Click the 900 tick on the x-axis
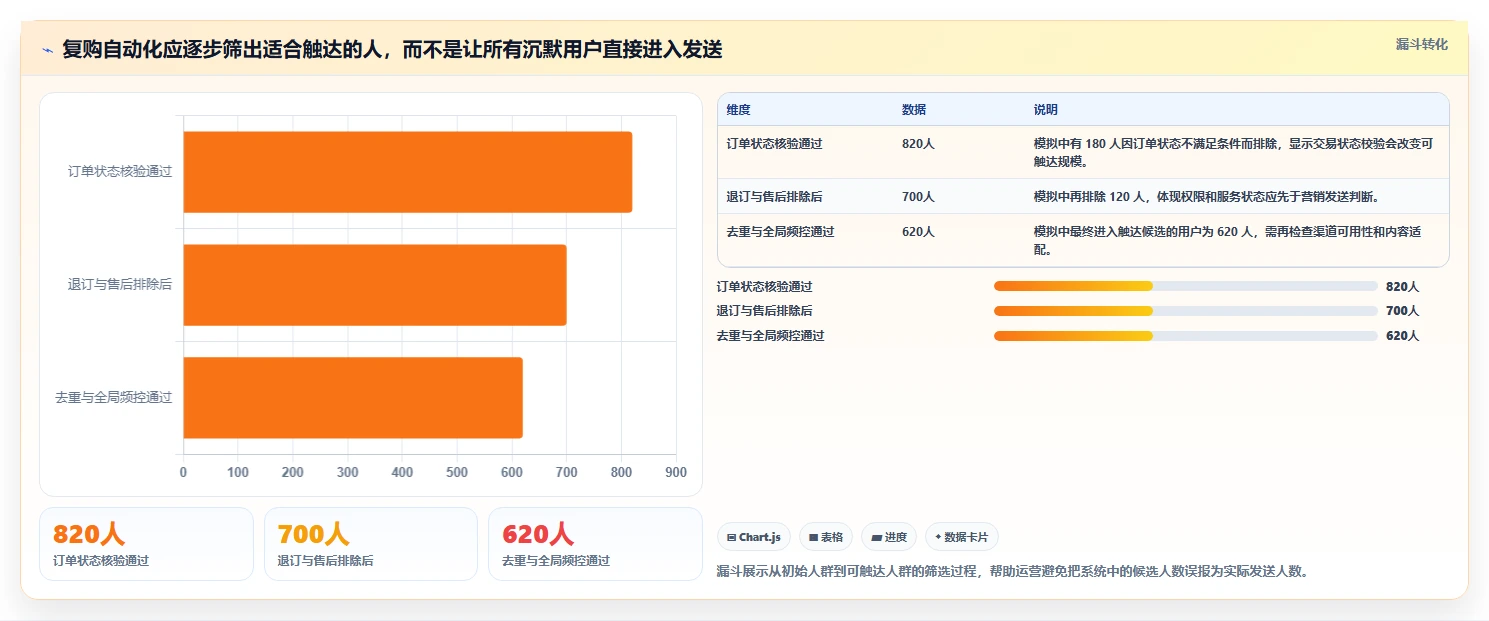This screenshot has height=621, width=1489. (676, 472)
